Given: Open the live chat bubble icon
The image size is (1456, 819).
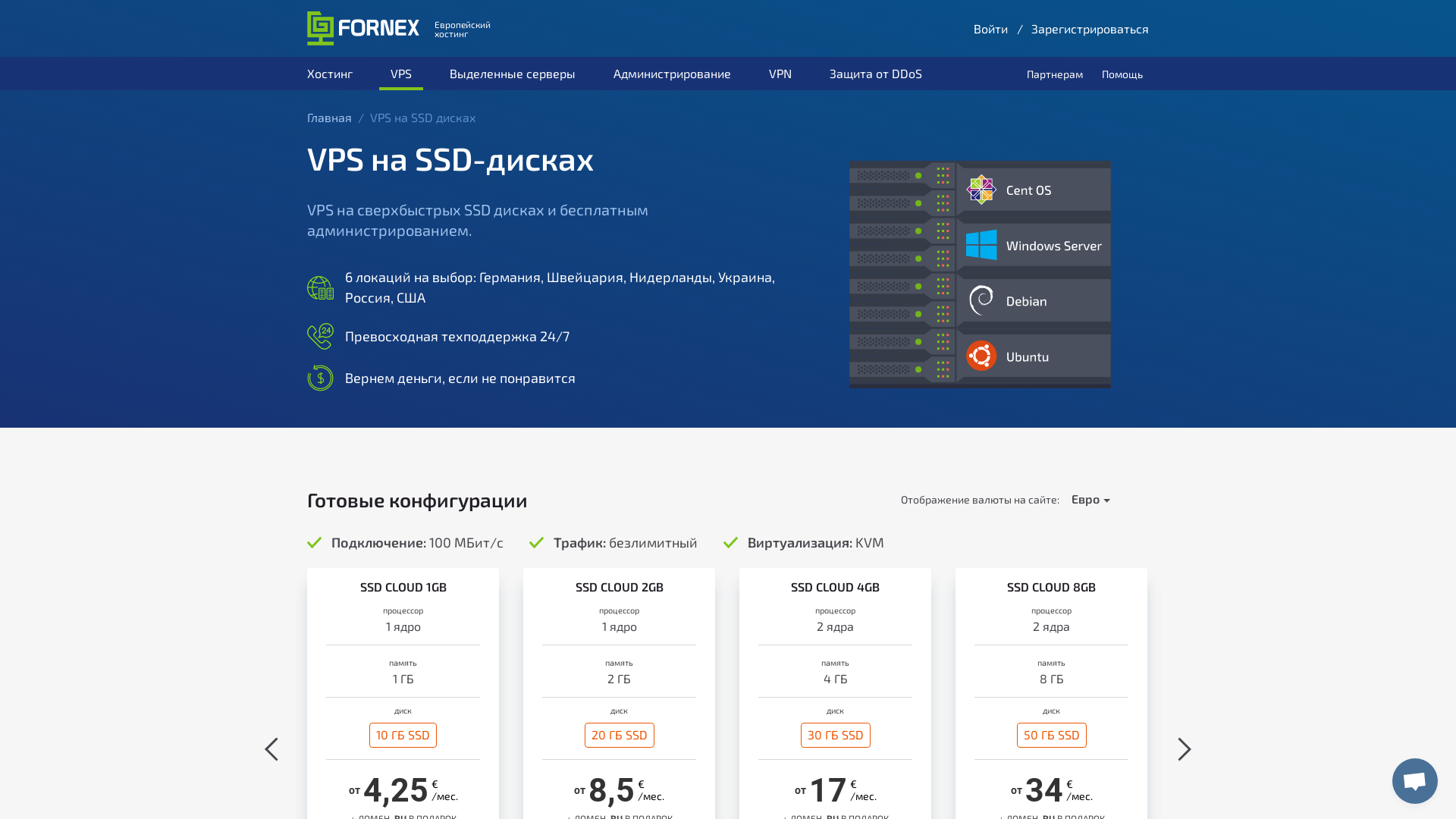Looking at the screenshot, I should click(x=1414, y=780).
